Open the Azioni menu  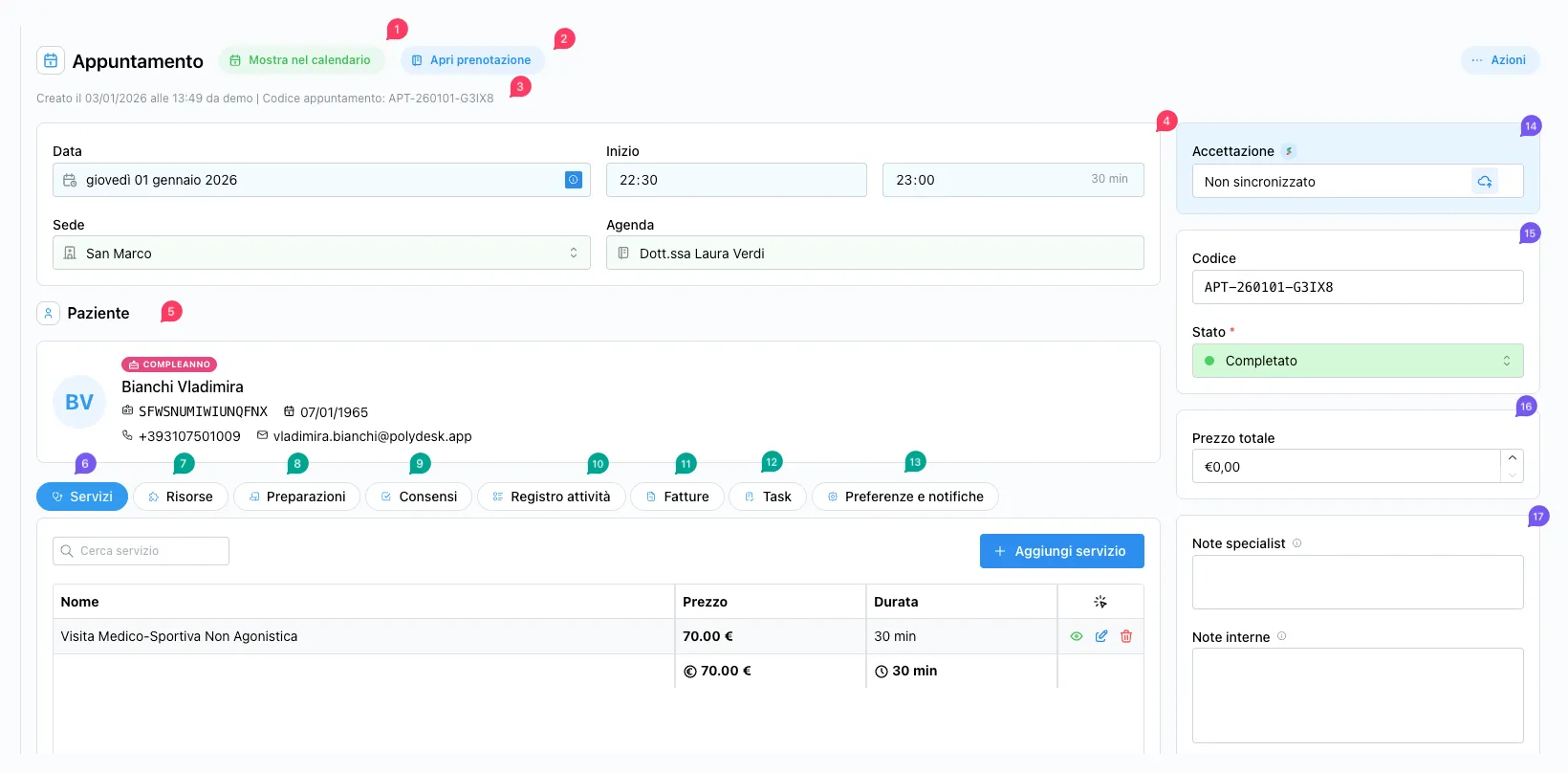pyautogui.click(x=1499, y=60)
